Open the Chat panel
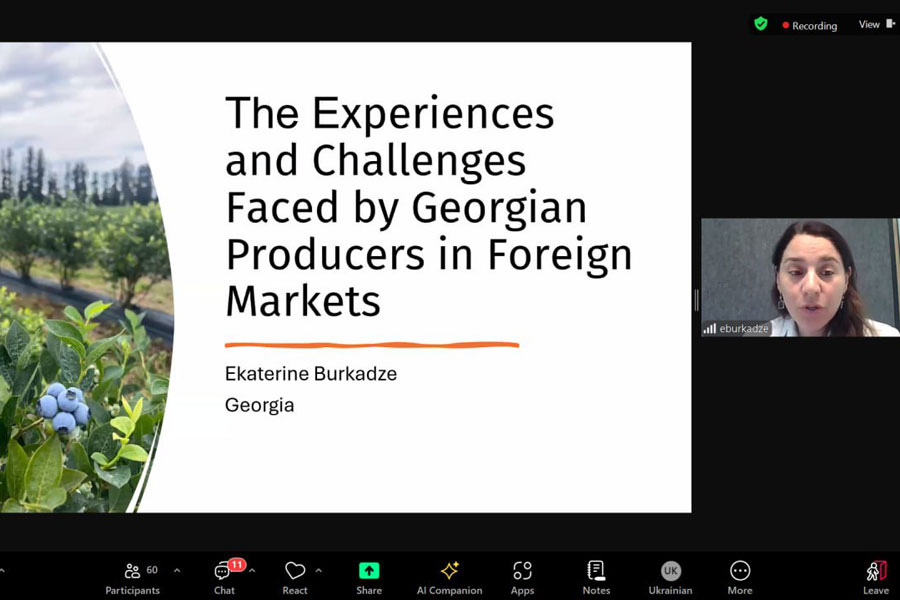The image size is (900, 600). [224, 576]
